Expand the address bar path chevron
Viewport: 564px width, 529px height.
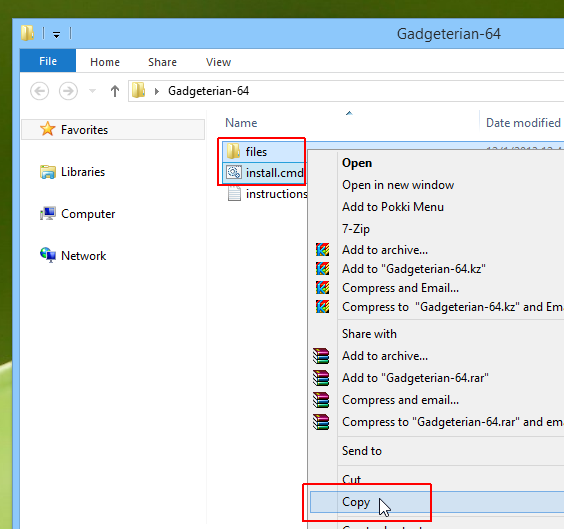tap(156, 91)
